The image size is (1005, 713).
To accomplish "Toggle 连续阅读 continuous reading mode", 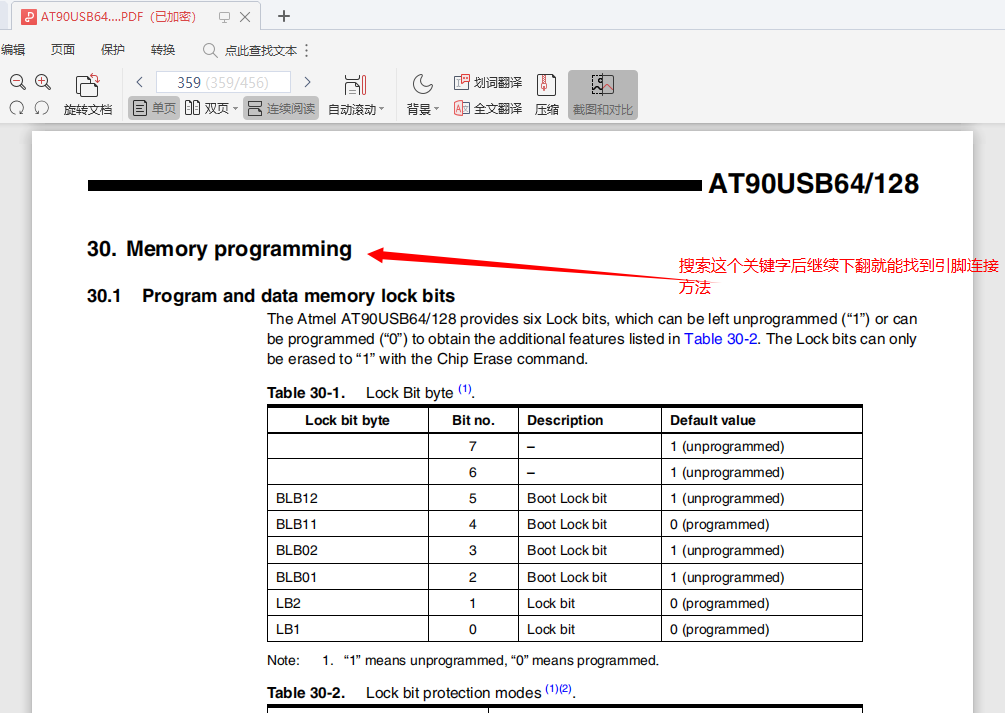I will [x=281, y=108].
